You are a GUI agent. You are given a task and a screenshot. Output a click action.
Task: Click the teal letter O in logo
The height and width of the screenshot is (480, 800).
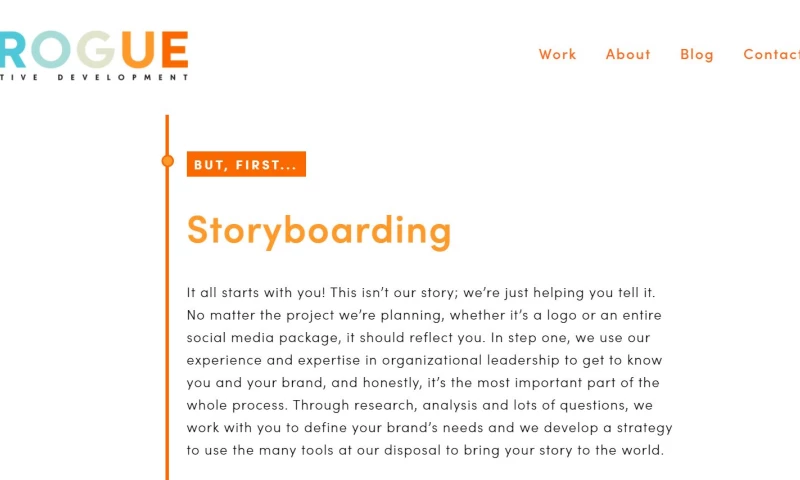49,50
